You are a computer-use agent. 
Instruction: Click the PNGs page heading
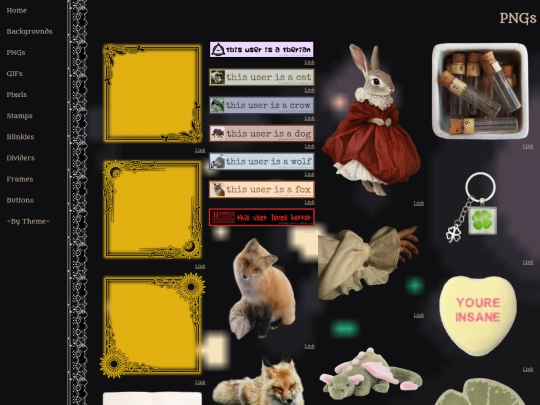click(518, 18)
